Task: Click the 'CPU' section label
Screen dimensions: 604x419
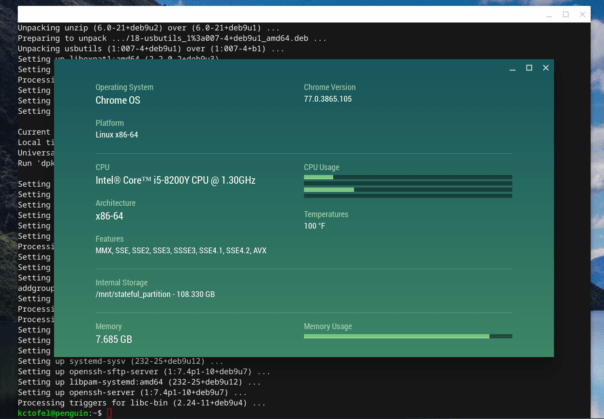Action: pos(102,167)
